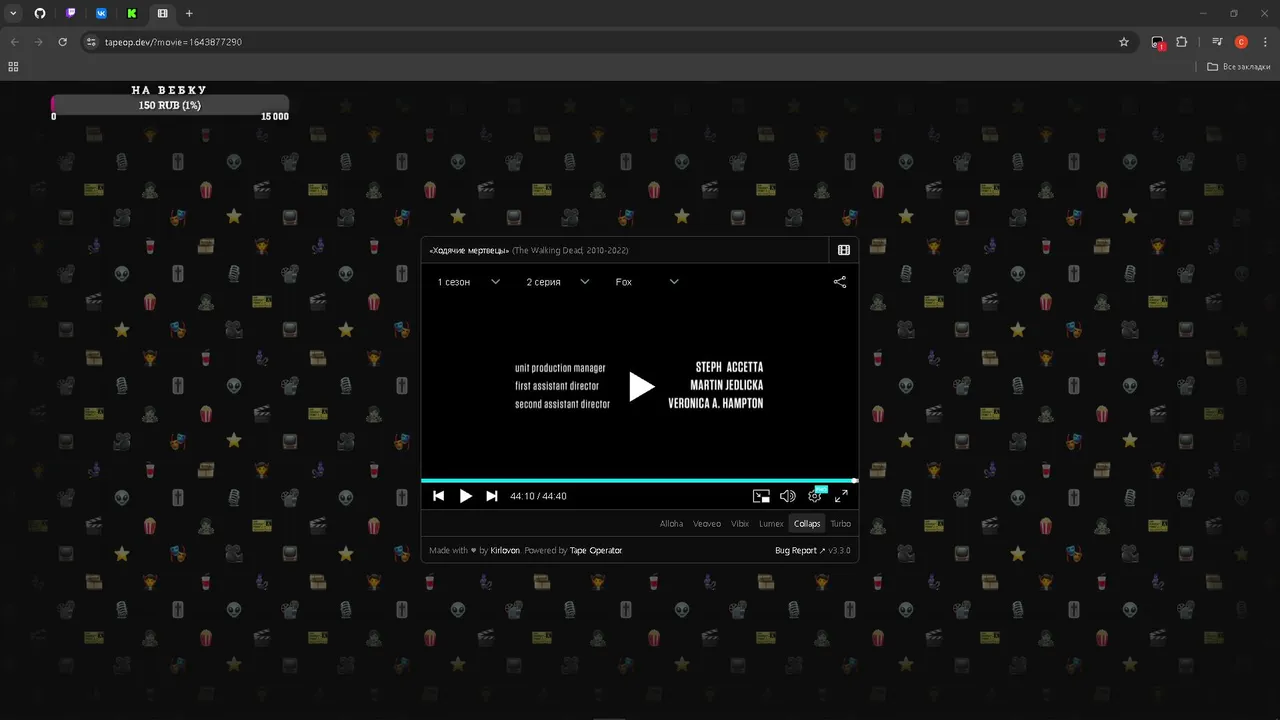Resume playback with the play control under the video
Screen dimensions: 1280x720
[x=465, y=496]
